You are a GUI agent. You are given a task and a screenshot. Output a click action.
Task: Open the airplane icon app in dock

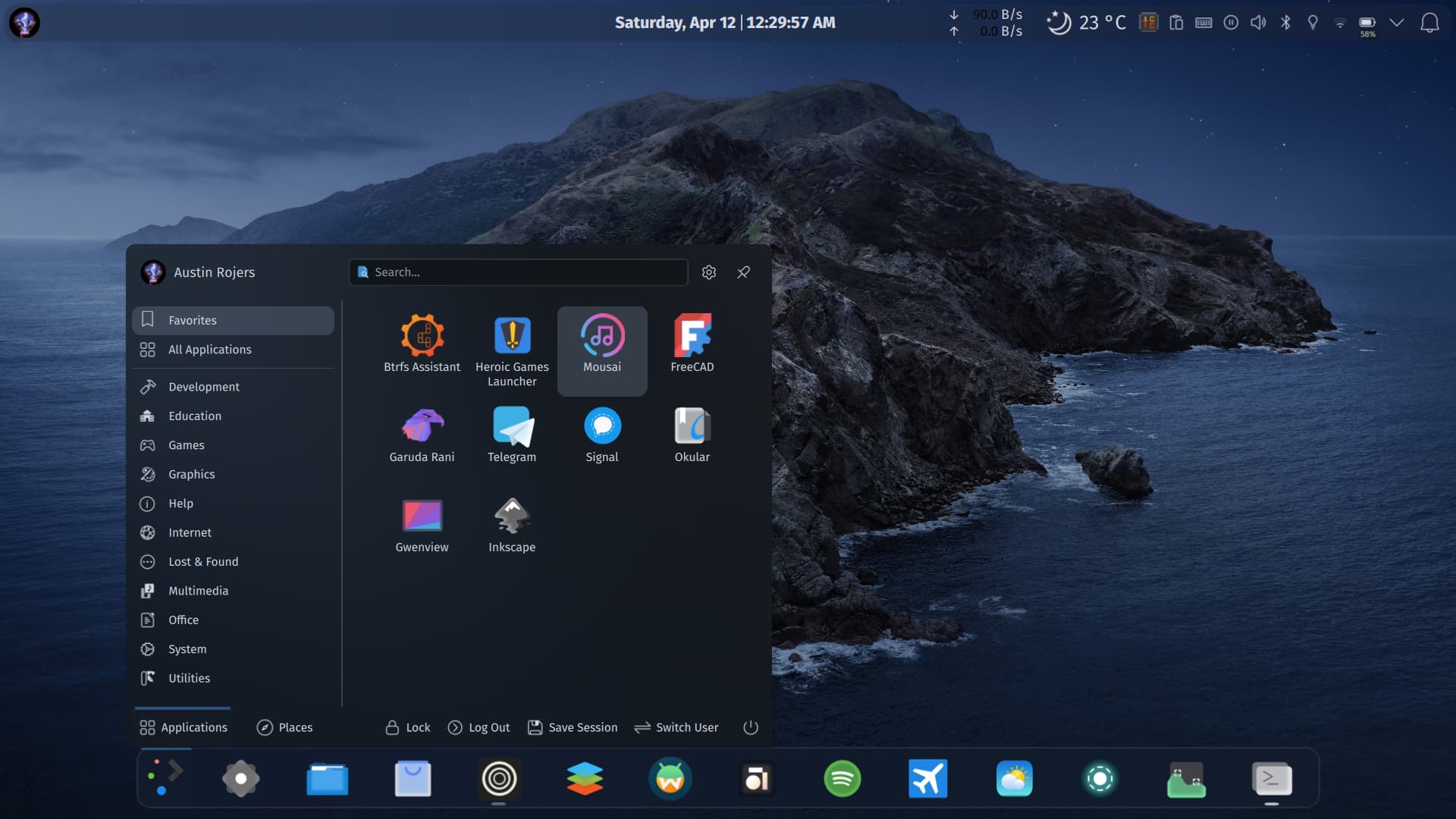pos(928,779)
